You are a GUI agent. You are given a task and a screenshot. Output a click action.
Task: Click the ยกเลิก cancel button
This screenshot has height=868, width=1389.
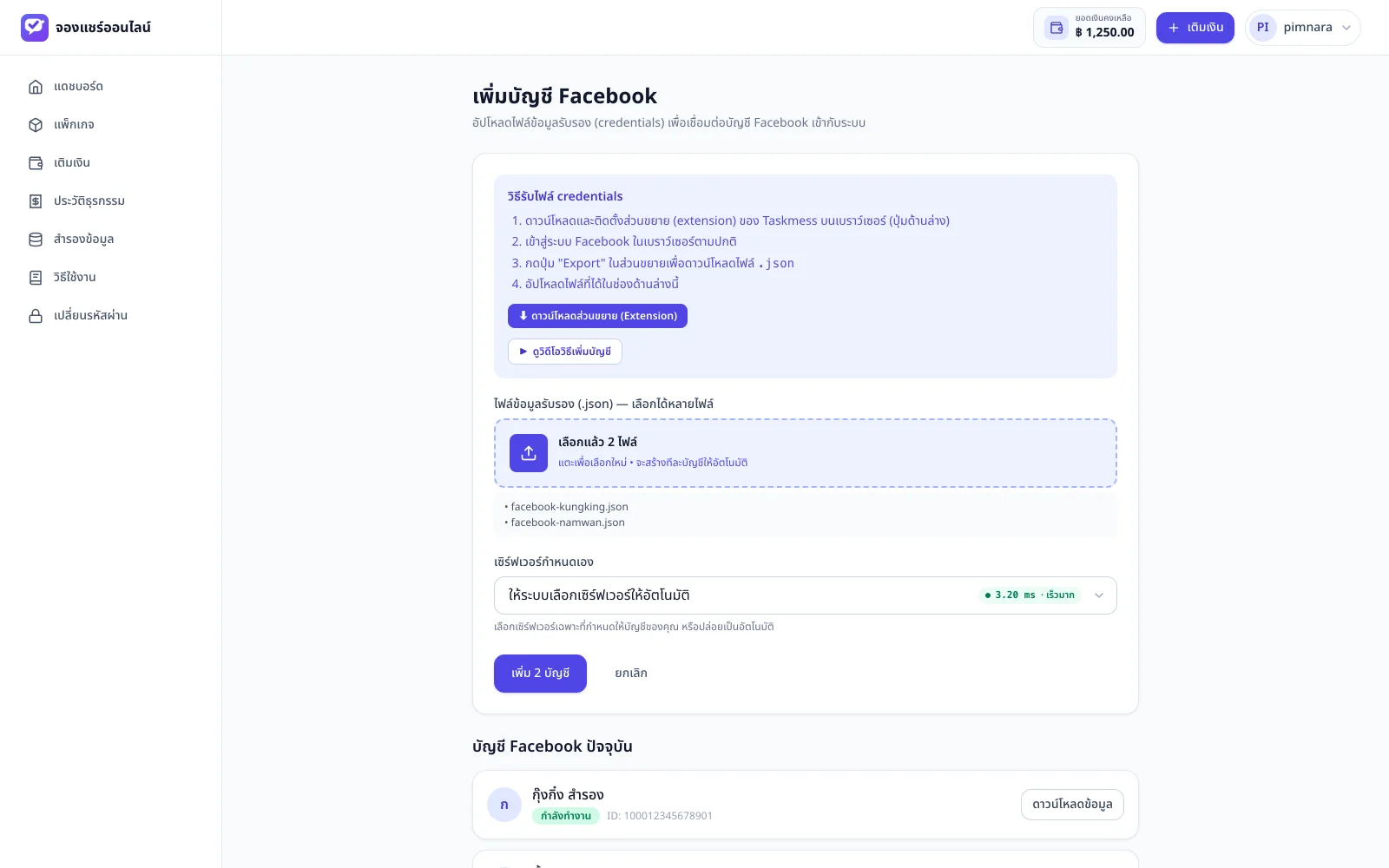click(631, 674)
